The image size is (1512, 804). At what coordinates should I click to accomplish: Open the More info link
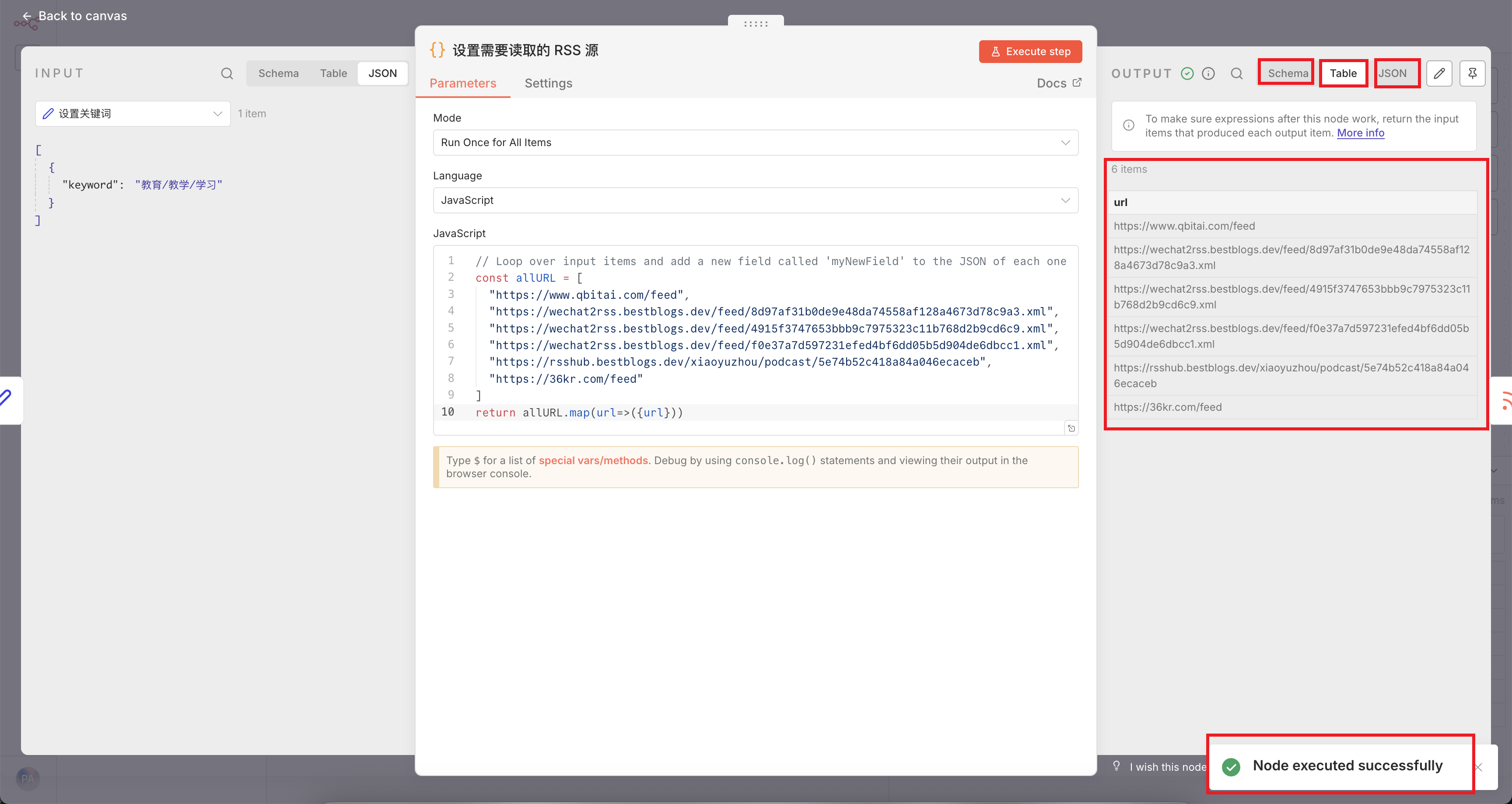point(1360,133)
